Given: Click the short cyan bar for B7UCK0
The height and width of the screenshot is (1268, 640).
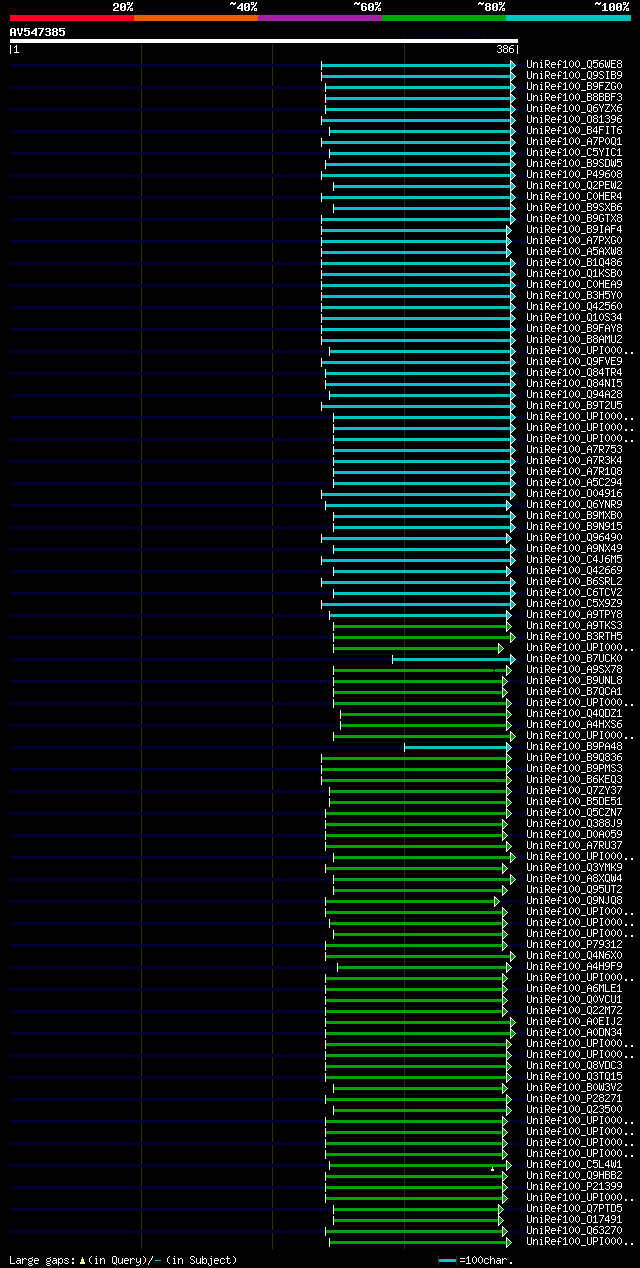Looking at the screenshot, I should (453, 659).
